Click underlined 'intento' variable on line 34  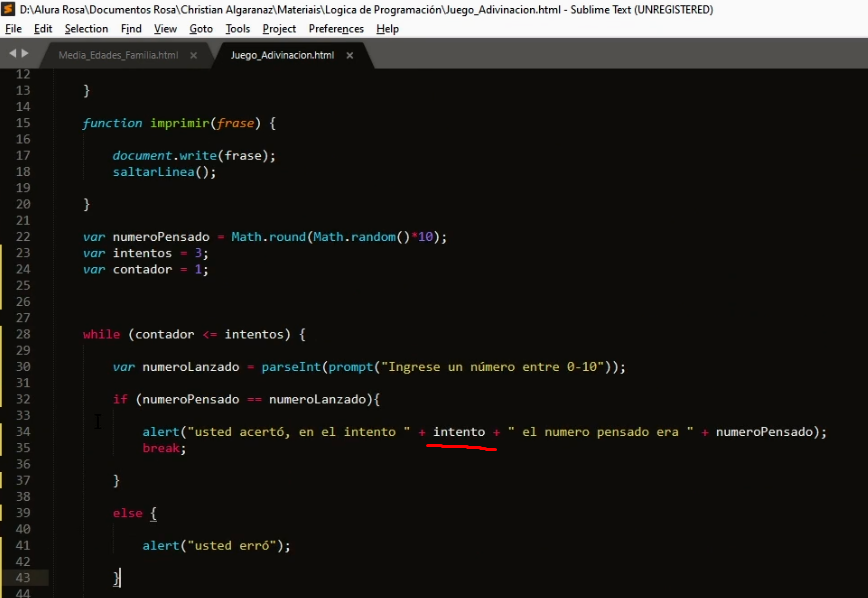point(459,432)
